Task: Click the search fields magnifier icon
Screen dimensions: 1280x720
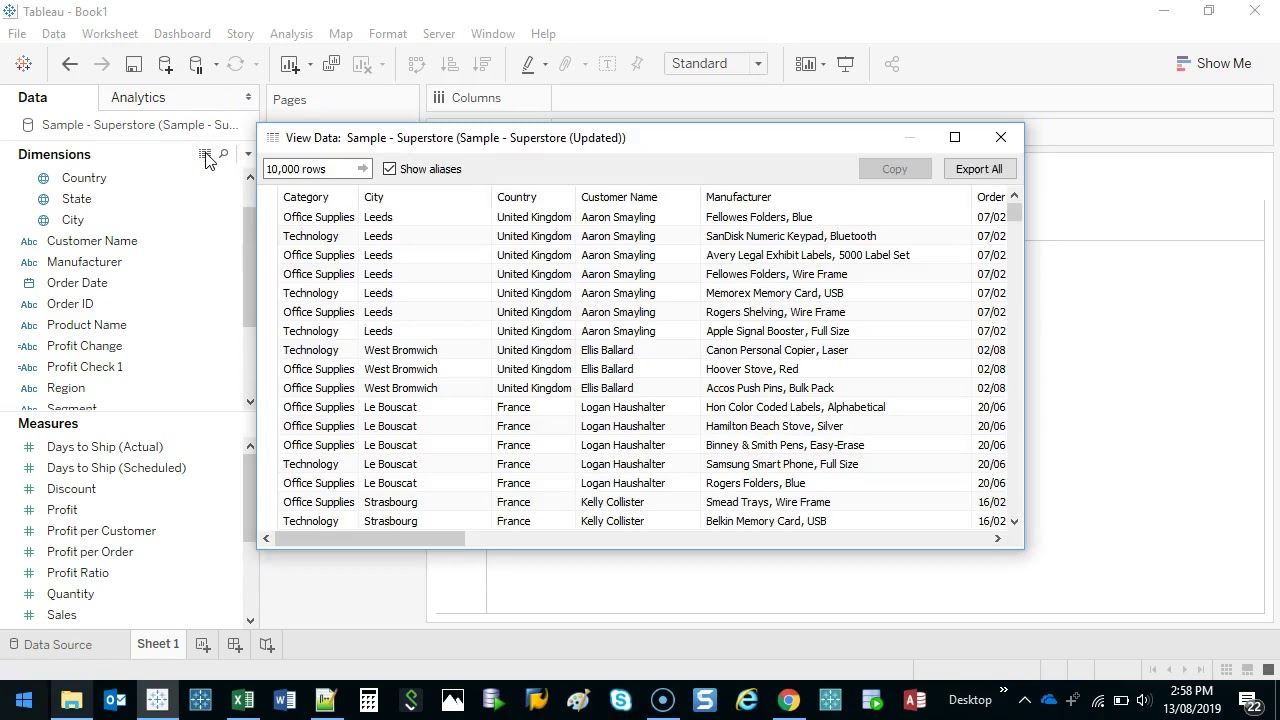Action: [x=224, y=154]
